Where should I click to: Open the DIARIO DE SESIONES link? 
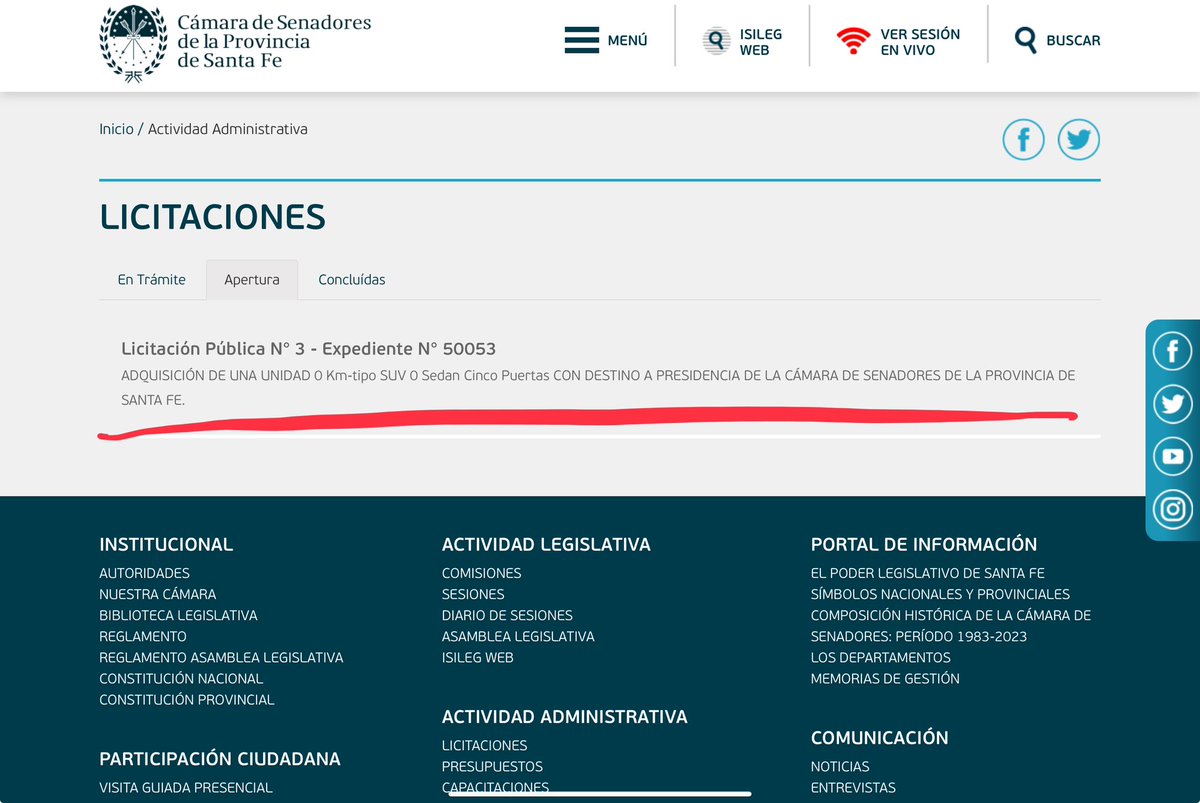pyautogui.click(x=507, y=614)
